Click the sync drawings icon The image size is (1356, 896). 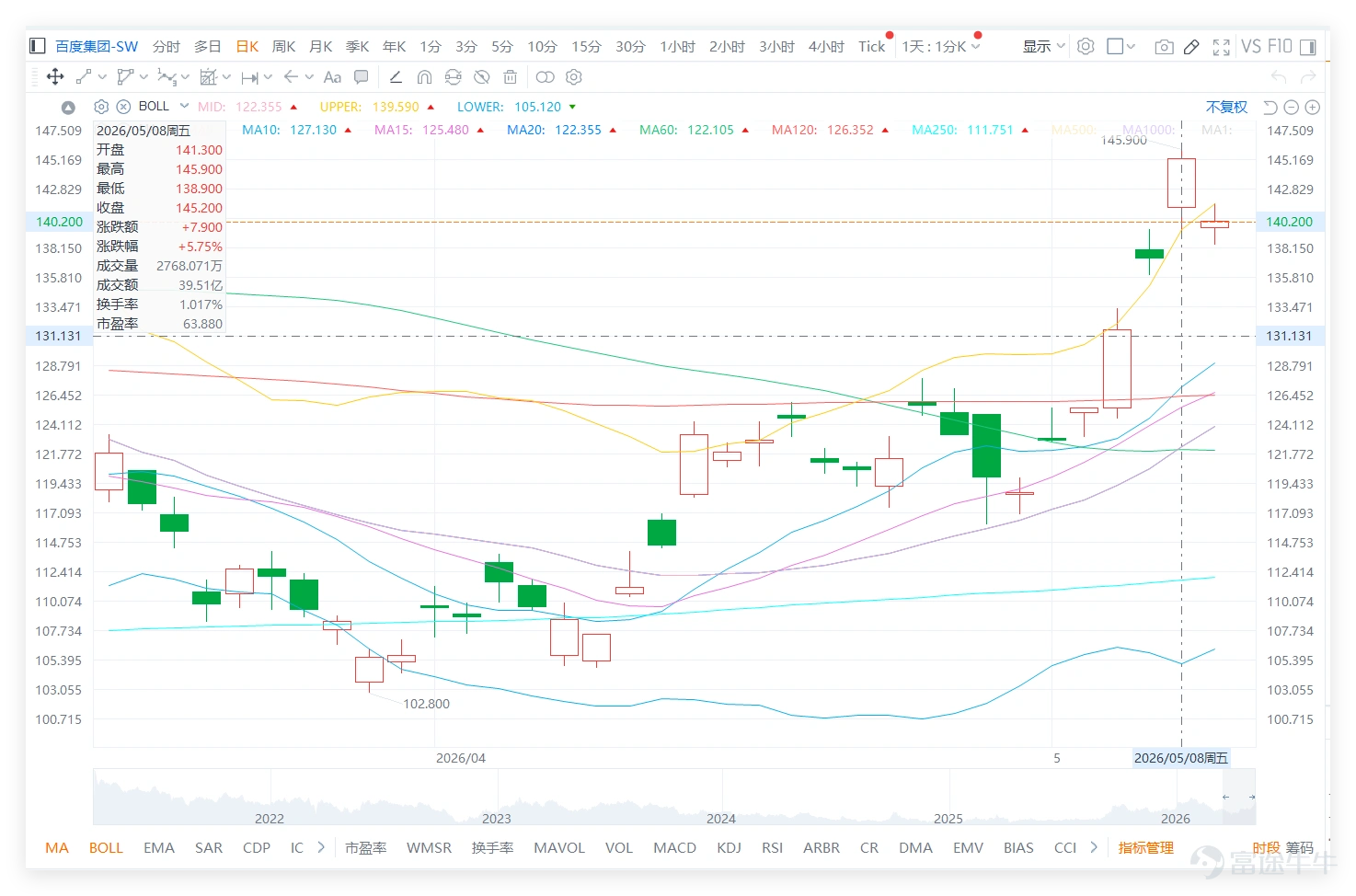(x=453, y=77)
